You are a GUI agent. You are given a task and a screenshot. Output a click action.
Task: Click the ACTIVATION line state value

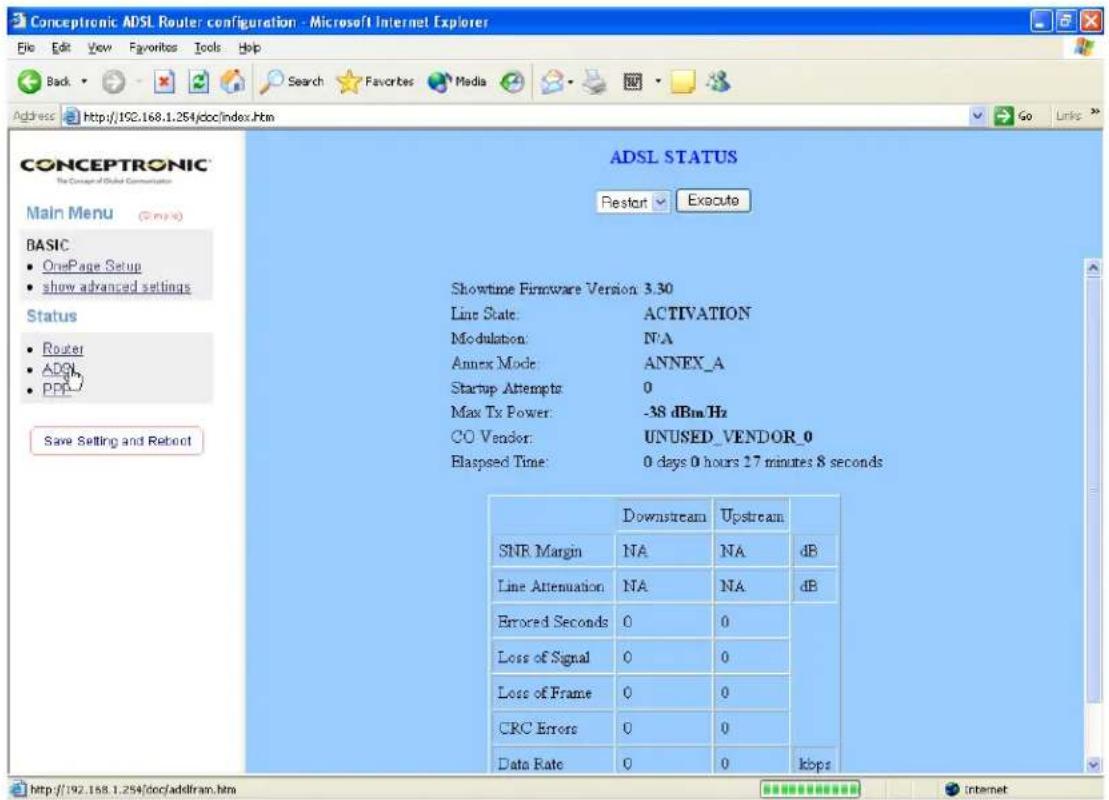(x=697, y=313)
